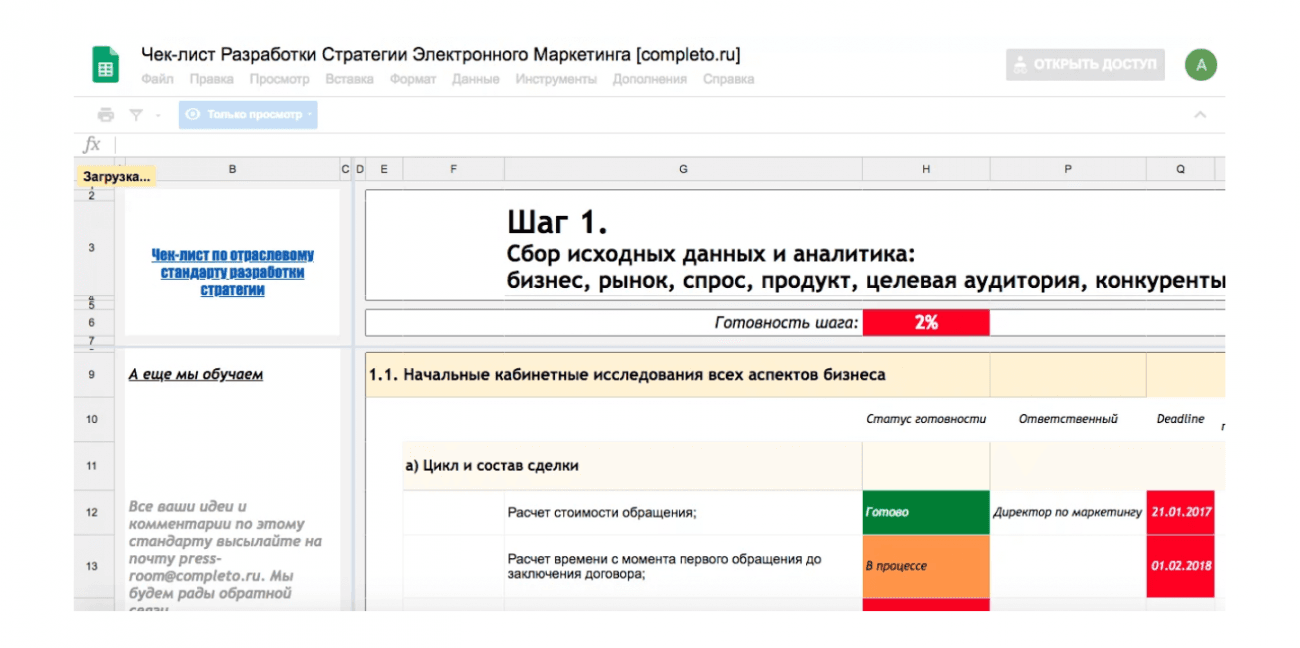Click the Открыть доступ button

(x=1085, y=64)
